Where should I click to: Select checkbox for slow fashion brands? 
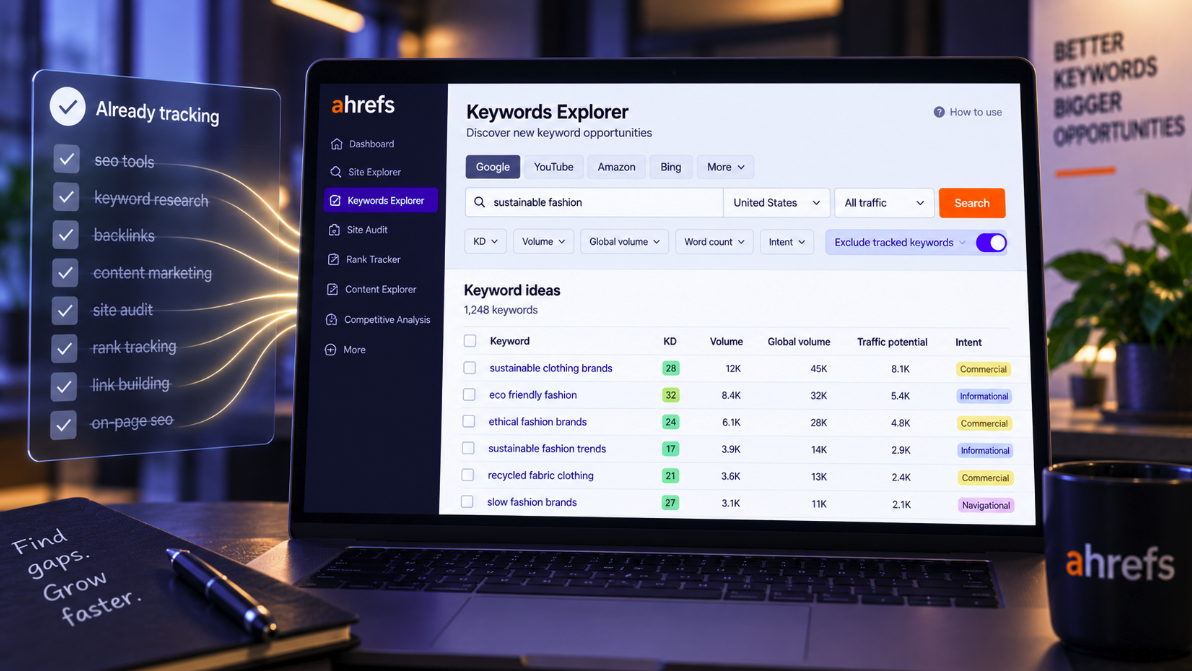(x=467, y=502)
